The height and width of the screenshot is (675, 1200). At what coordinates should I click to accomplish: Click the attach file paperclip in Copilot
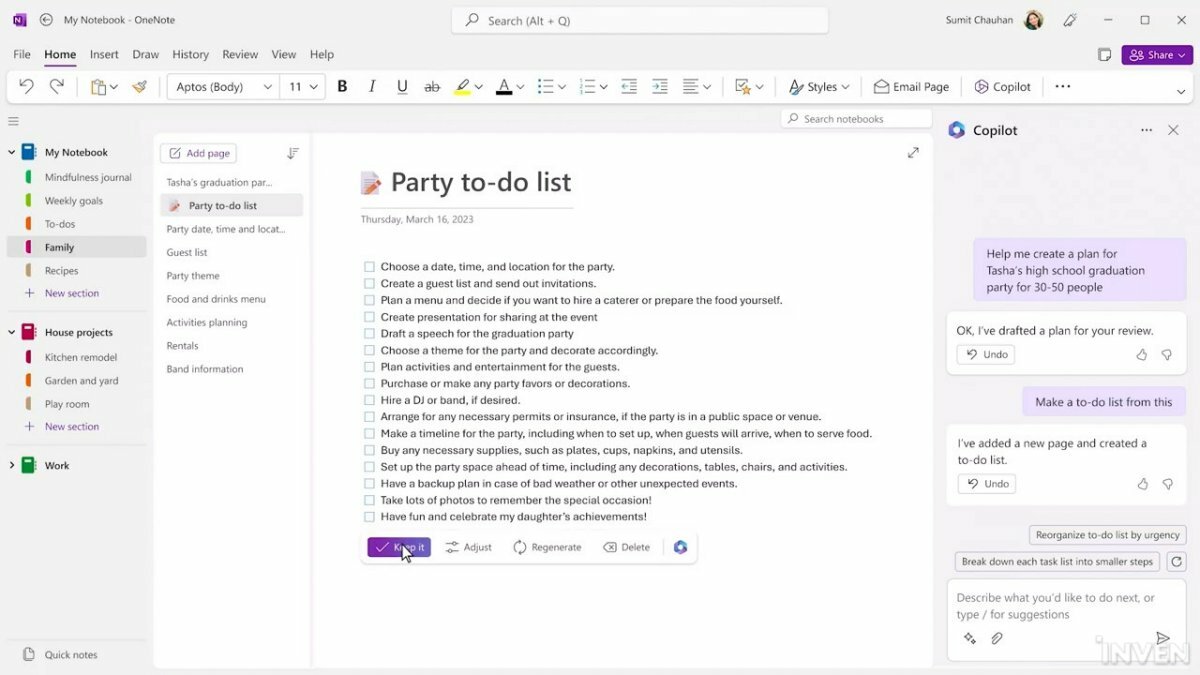pos(997,638)
